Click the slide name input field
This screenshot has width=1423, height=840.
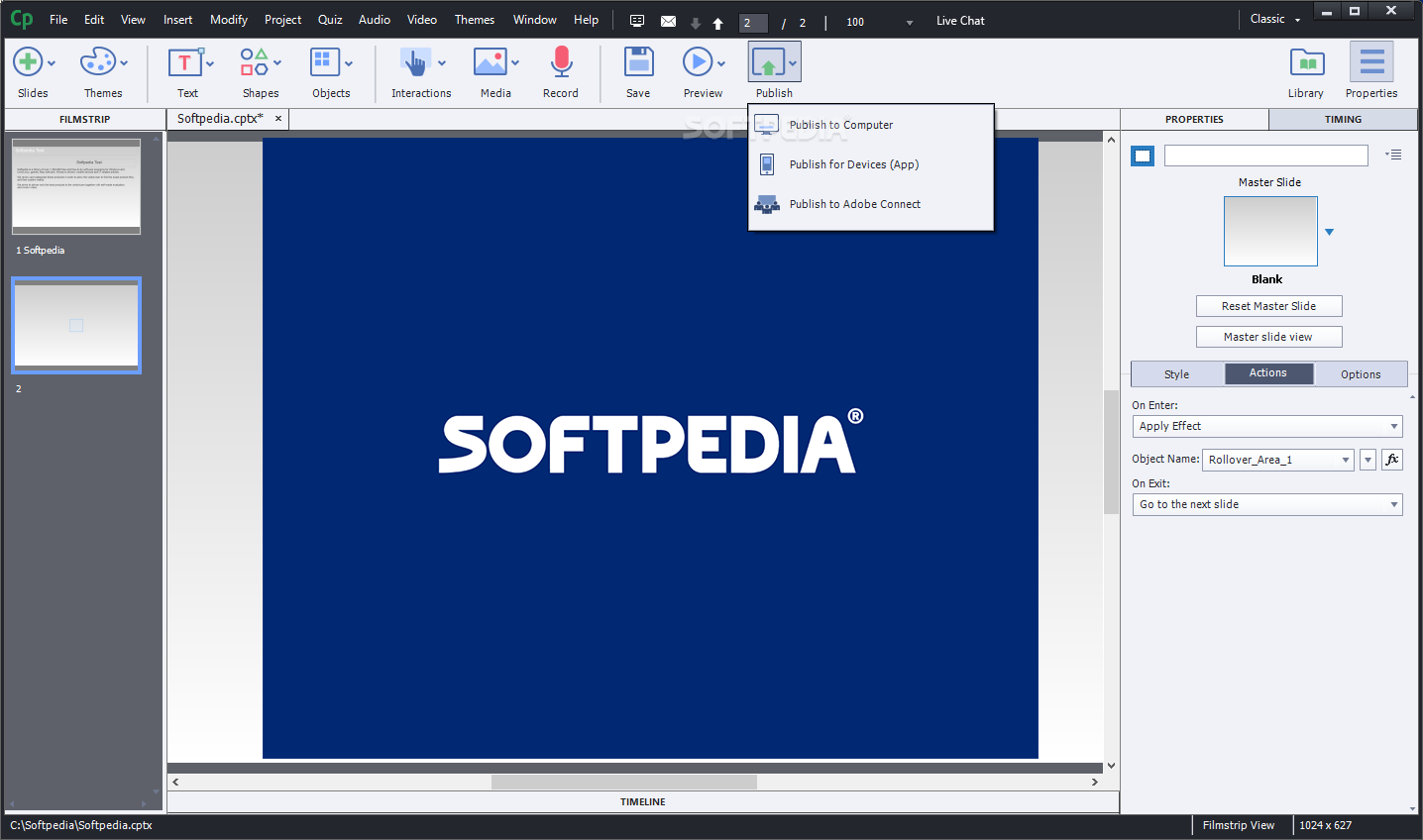[x=1265, y=156]
